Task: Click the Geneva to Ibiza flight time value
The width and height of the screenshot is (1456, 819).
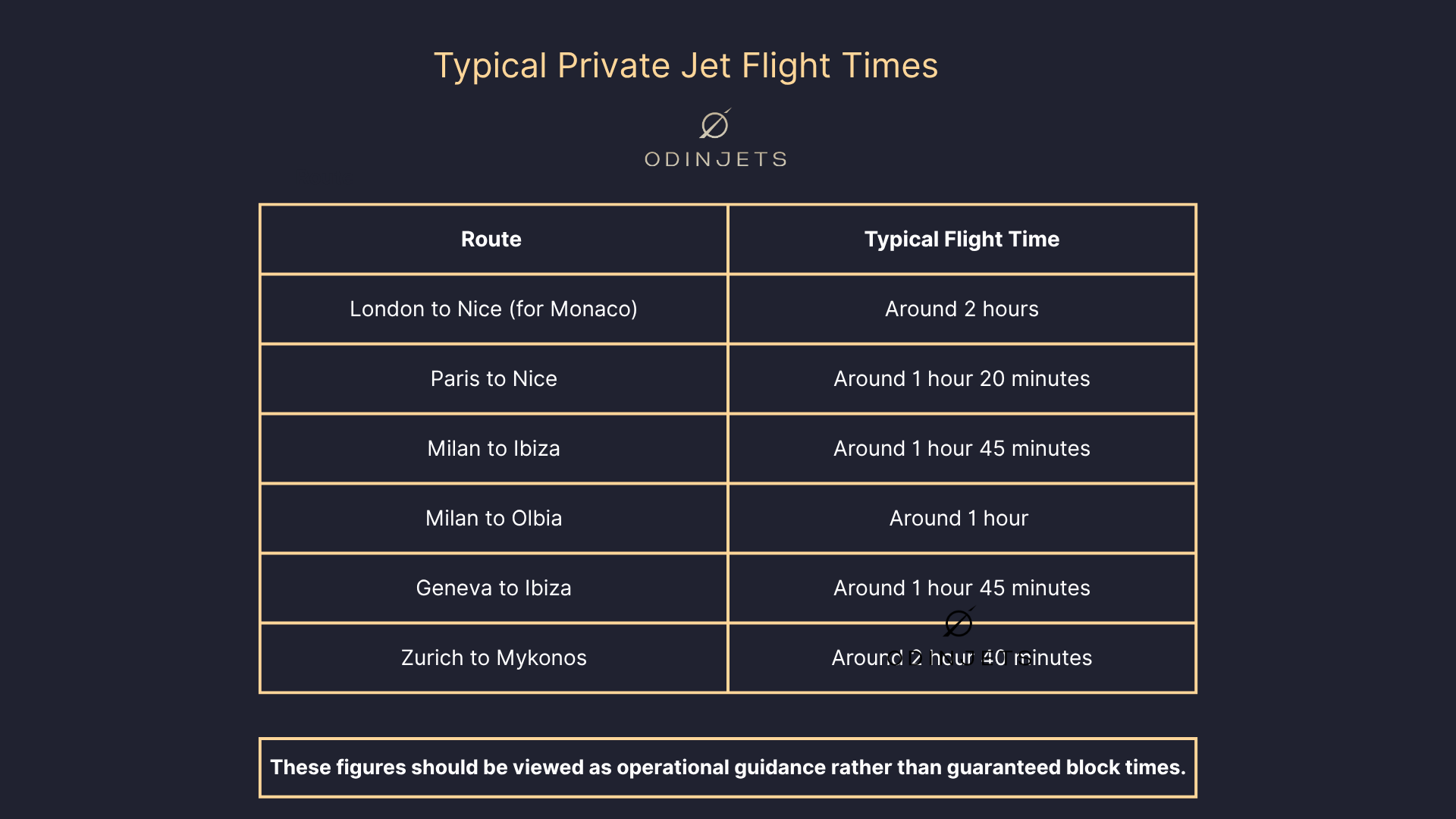Action: (x=962, y=588)
